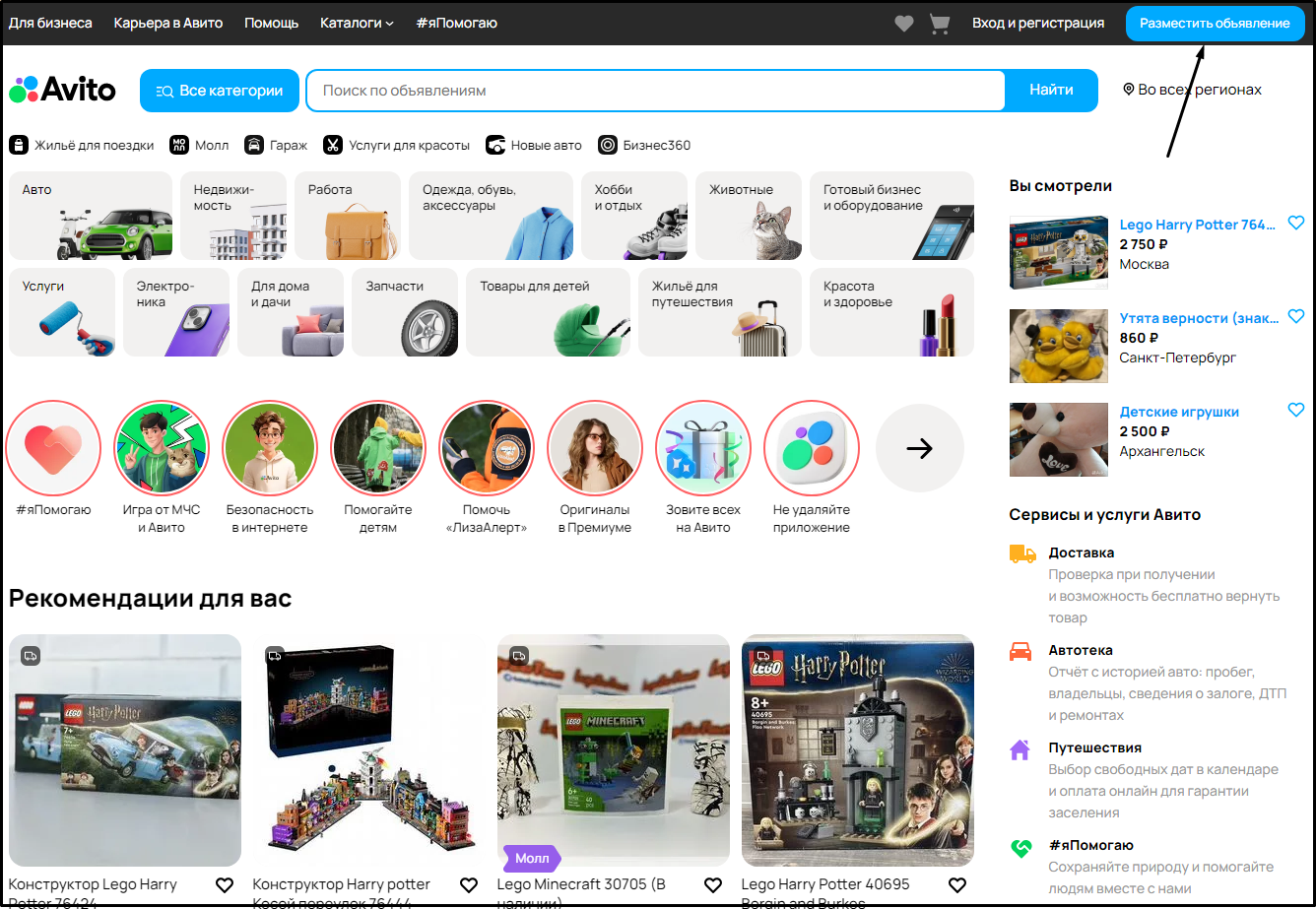Screen dimensions: 1316x909
Task: Open Не удаляйте приложение story
Action: coord(812,447)
